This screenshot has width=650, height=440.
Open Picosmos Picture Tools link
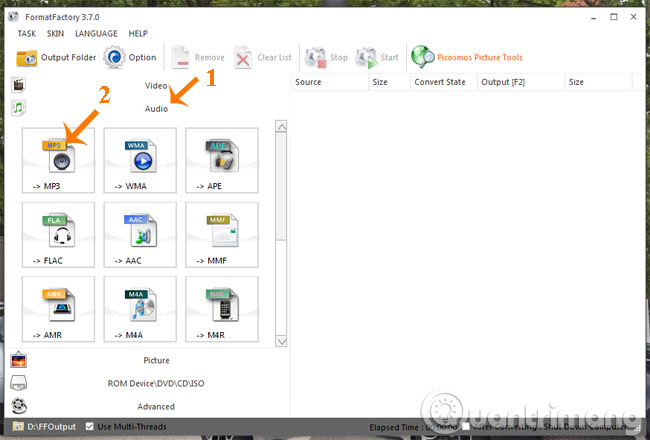tap(467, 57)
